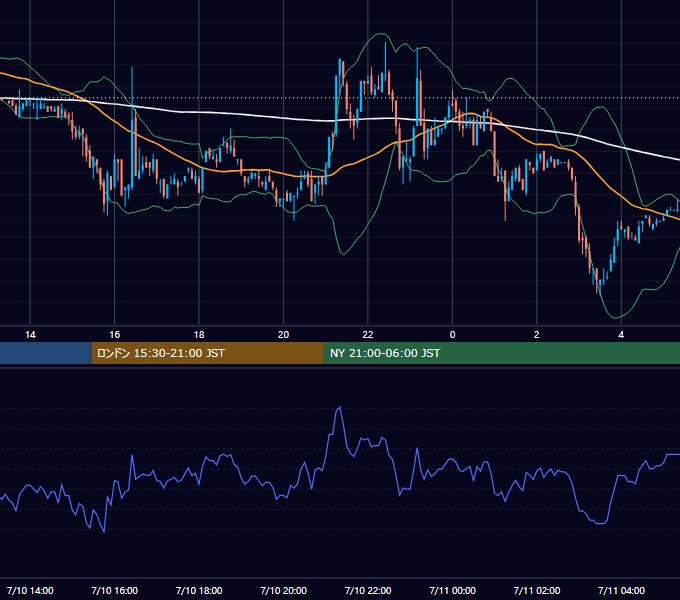The image size is (680, 600).
Task: Click the tall wick candle after 16:00
Action: (132, 128)
